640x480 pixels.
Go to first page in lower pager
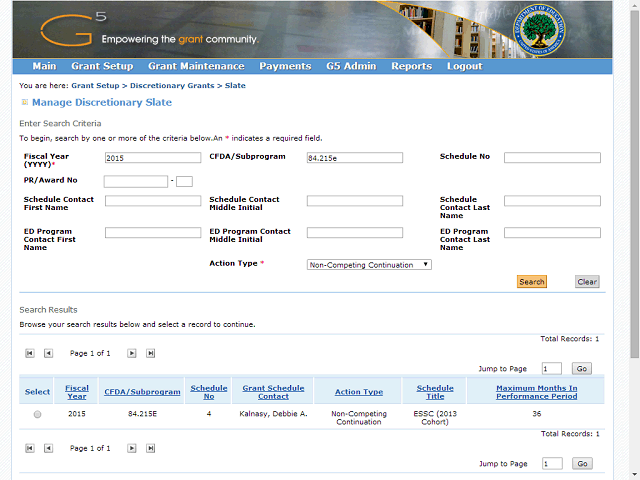[30, 448]
